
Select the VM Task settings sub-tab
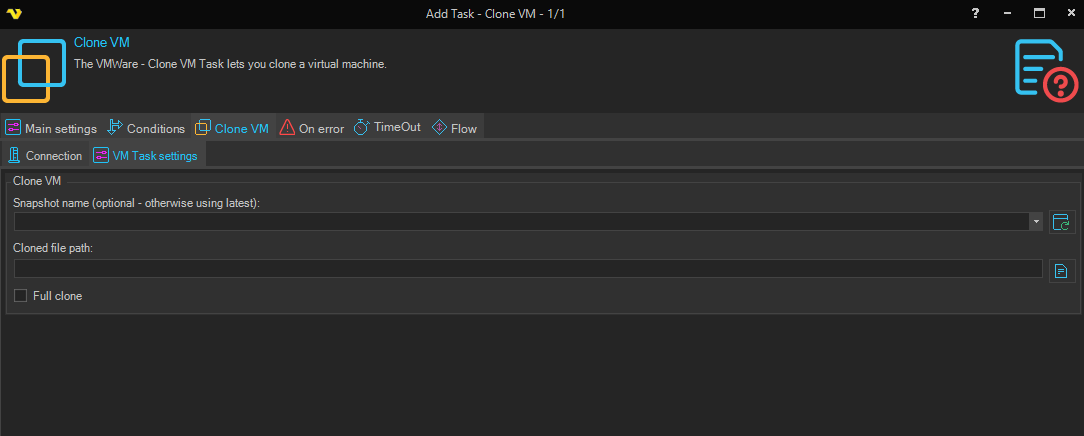(x=146, y=156)
